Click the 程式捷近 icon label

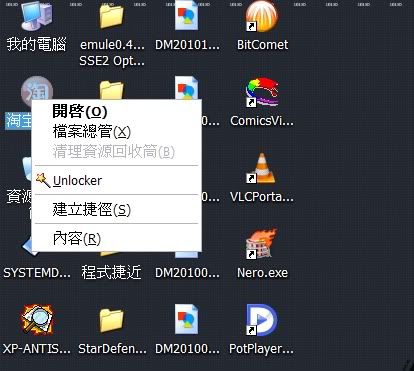[111, 273]
